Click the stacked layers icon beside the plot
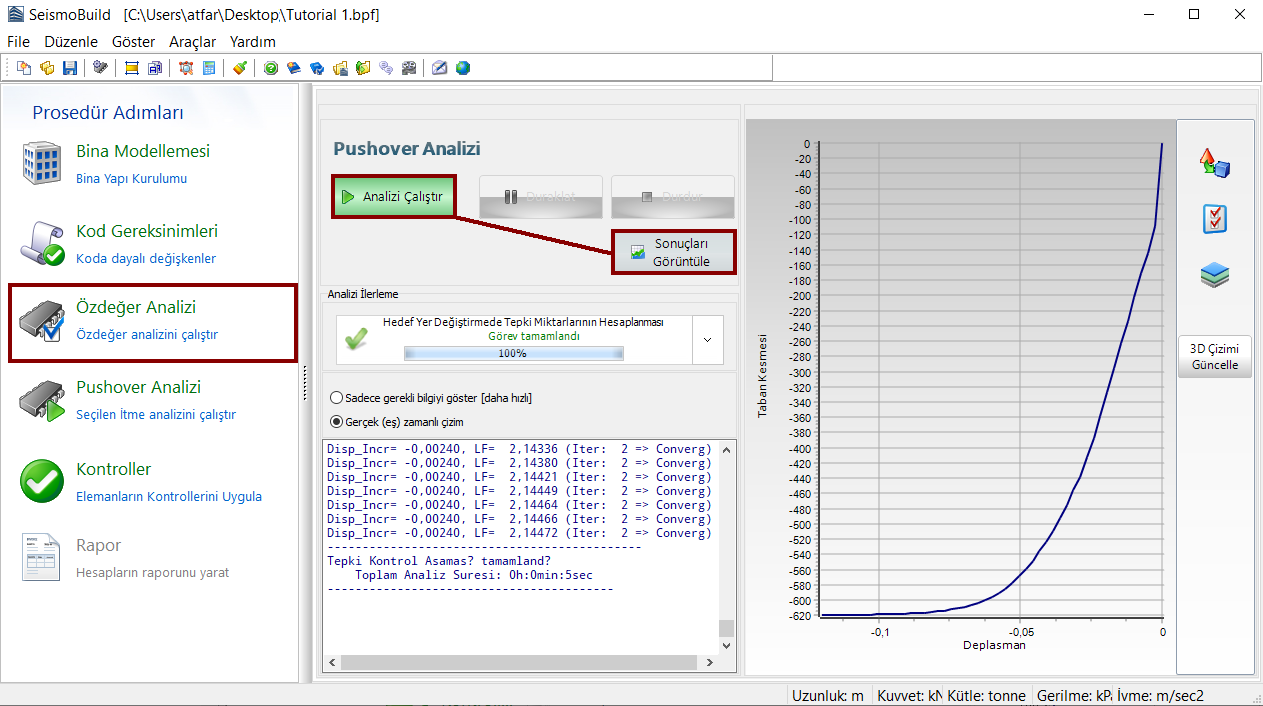The height and width of the screenshot is (706, 1263). [x=1215, y=276]
